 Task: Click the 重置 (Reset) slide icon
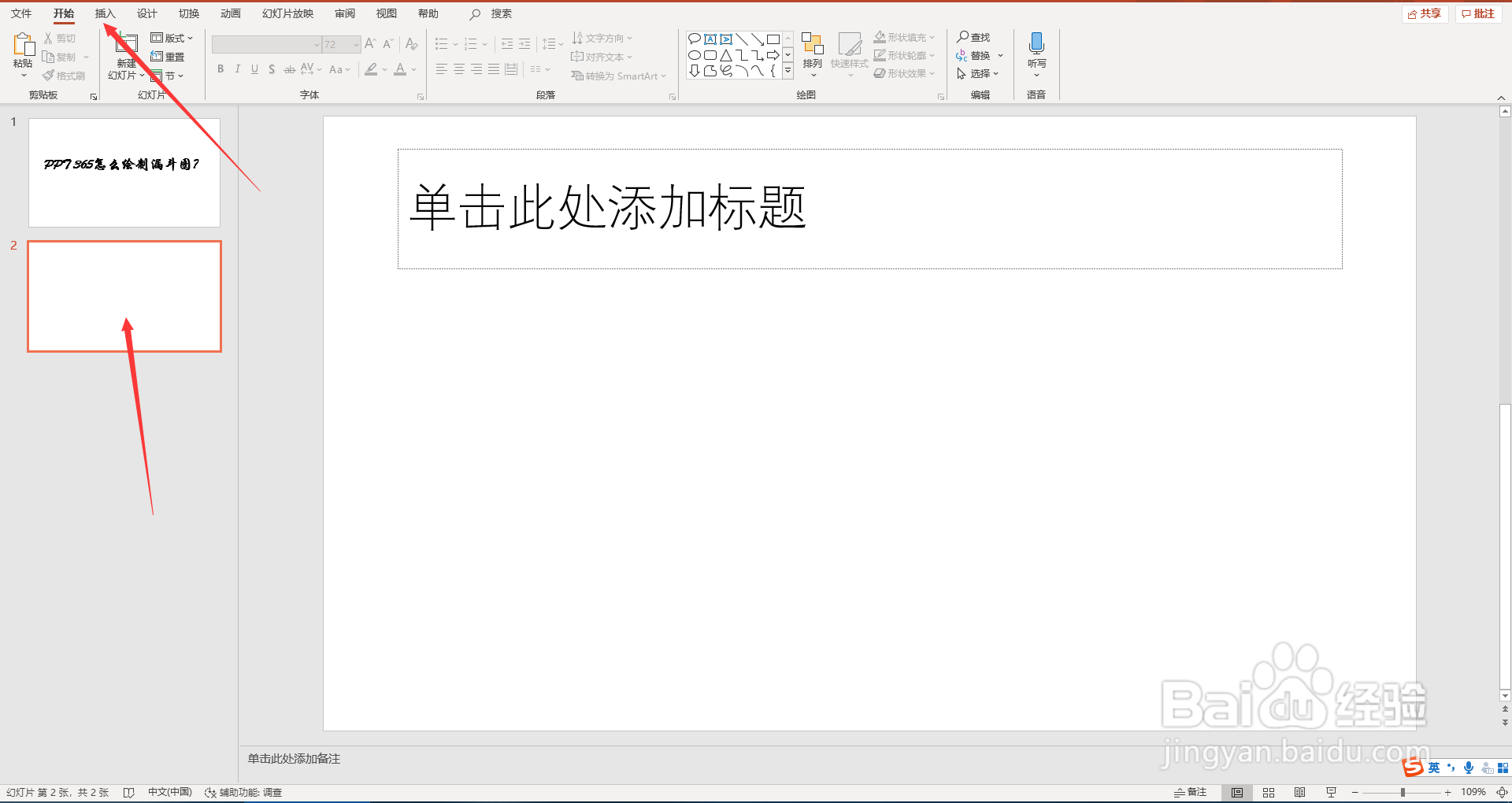click(x=168, y=56)
